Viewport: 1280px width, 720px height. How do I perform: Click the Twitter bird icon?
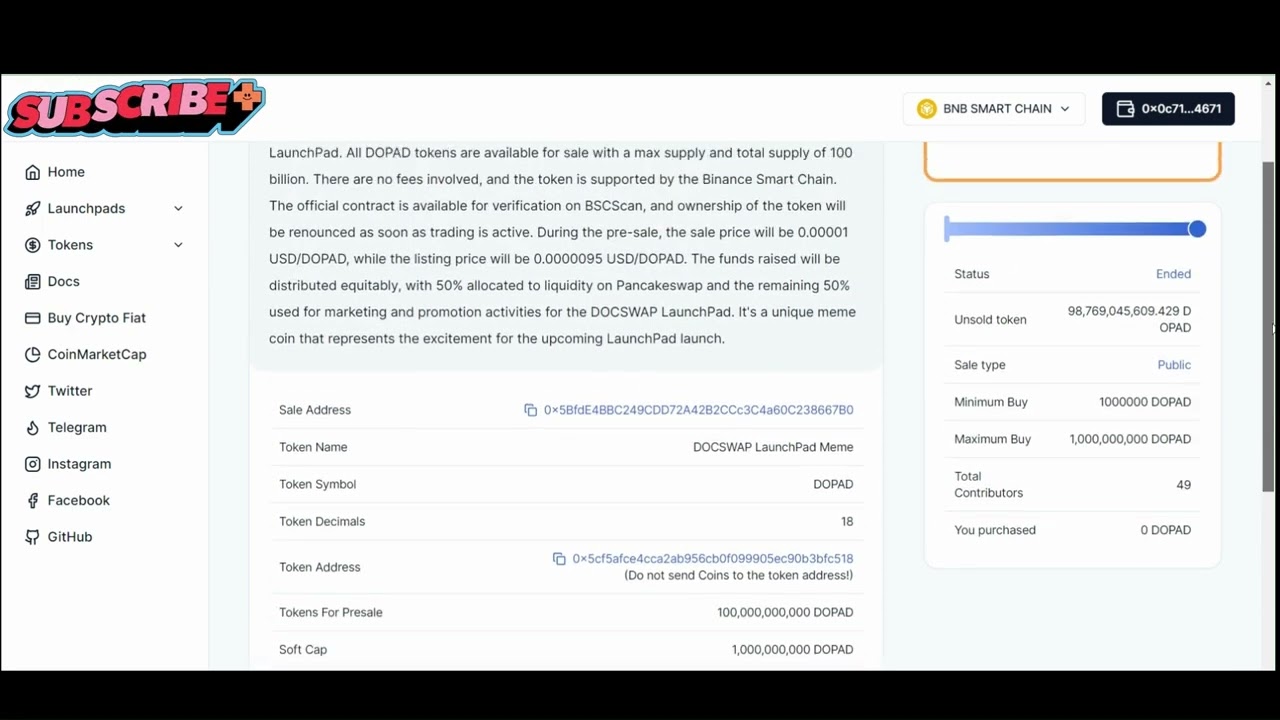(33, 391)
